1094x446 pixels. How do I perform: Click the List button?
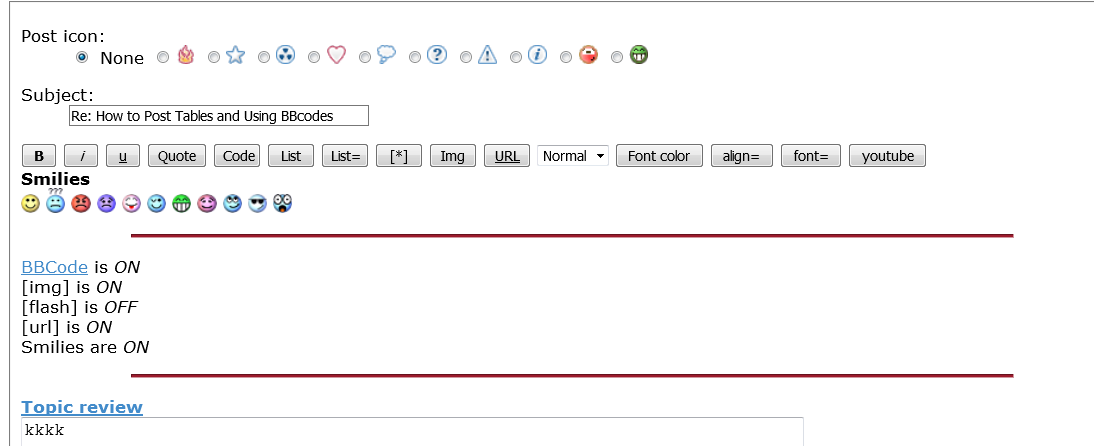coord(291,156)
